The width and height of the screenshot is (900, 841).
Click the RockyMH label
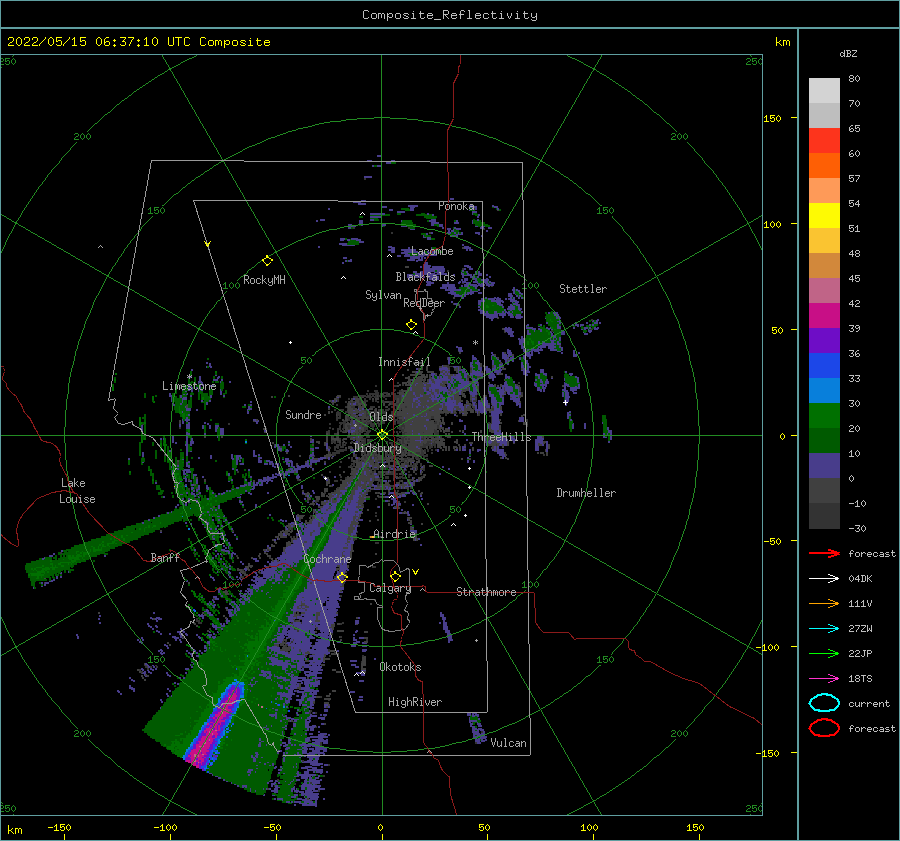pos(264,280)
